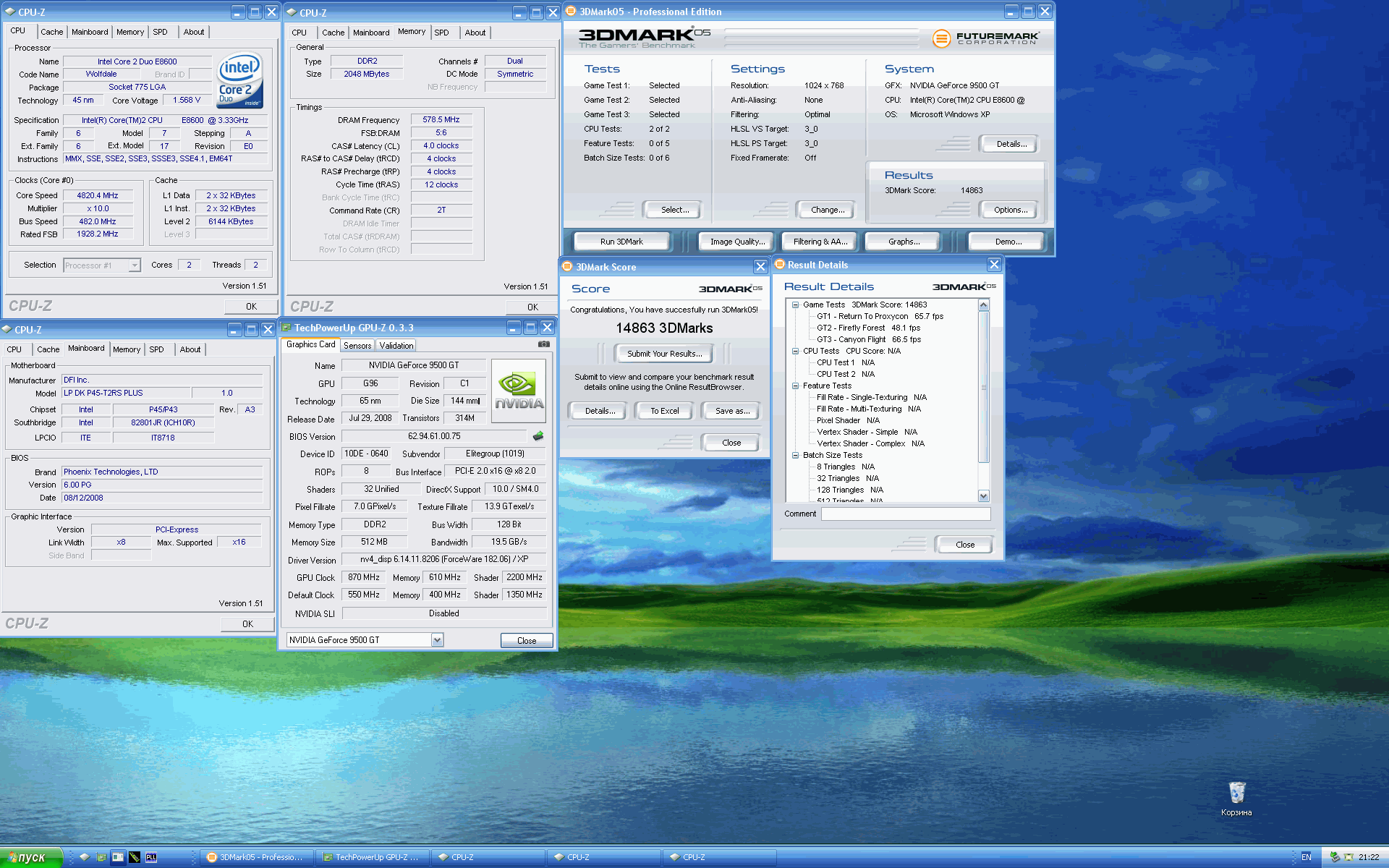This screenshot has width=1389, height=868.
Task: Click Close in the Result Details window
Action: pos(964,545)
